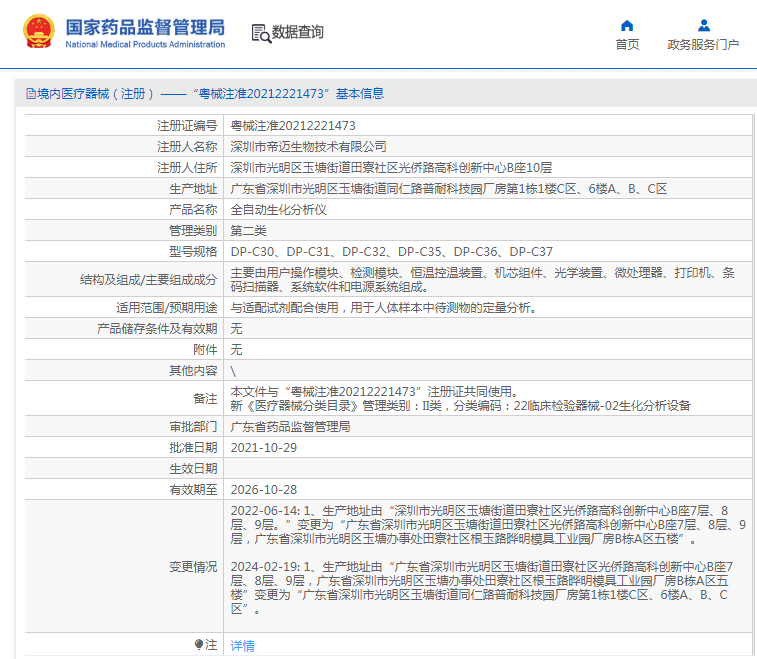The image size is (757, 659).
Task: Select registration number 粤械注准20212221473 value
Action: coord(293,126)
